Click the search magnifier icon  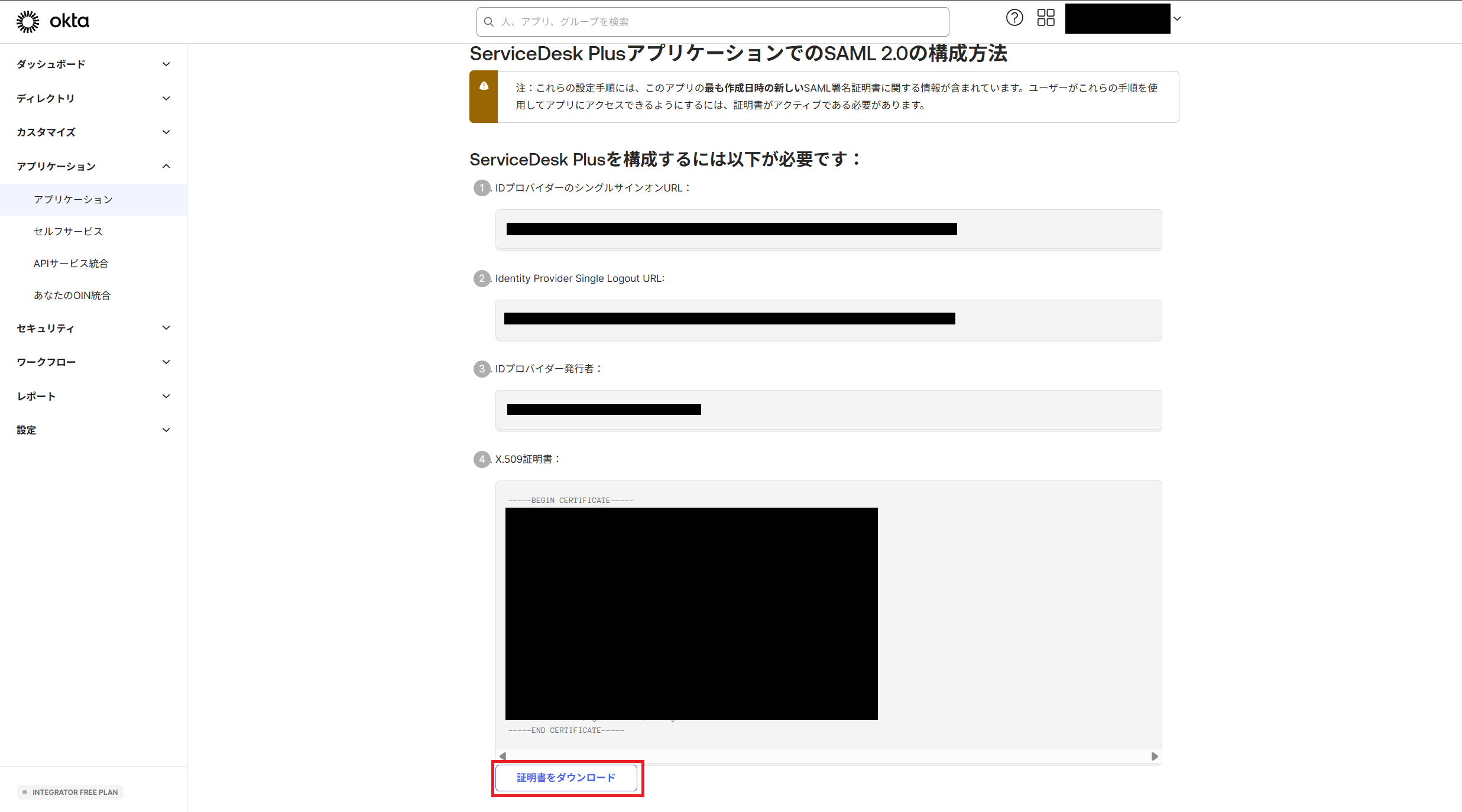click(489, 22)
